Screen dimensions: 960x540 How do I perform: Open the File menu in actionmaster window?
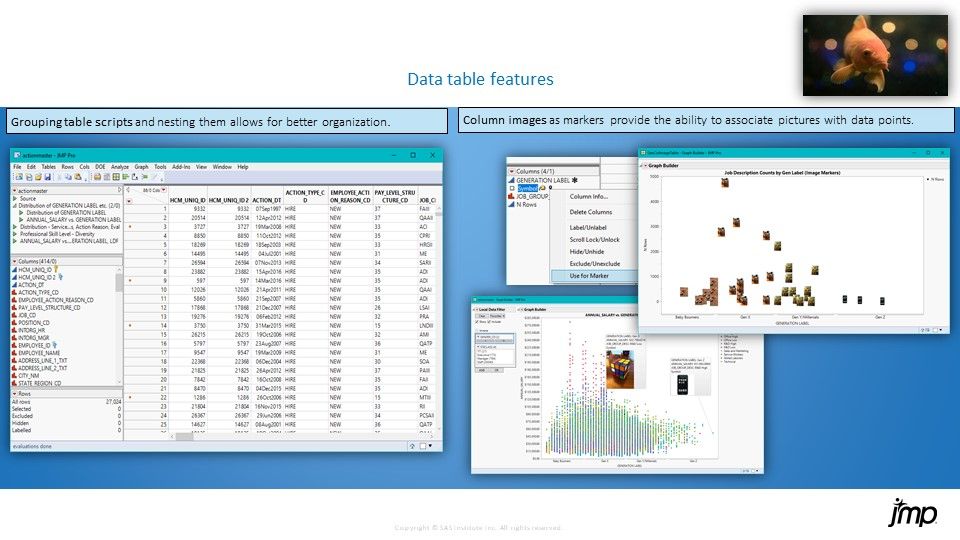click(x=17, y=167)
